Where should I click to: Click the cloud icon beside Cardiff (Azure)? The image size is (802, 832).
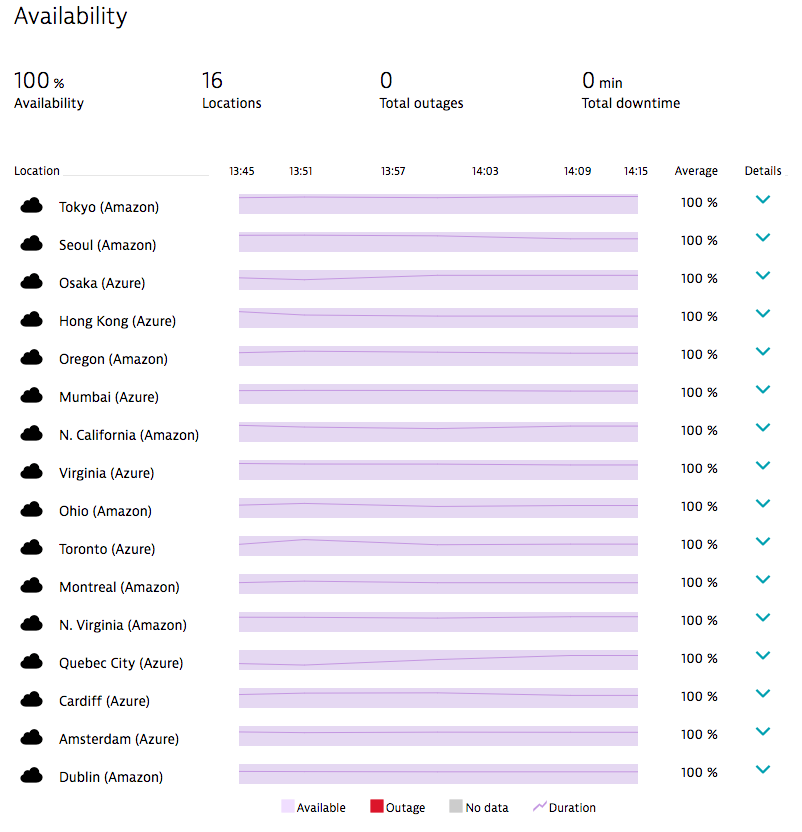point(31,699)
